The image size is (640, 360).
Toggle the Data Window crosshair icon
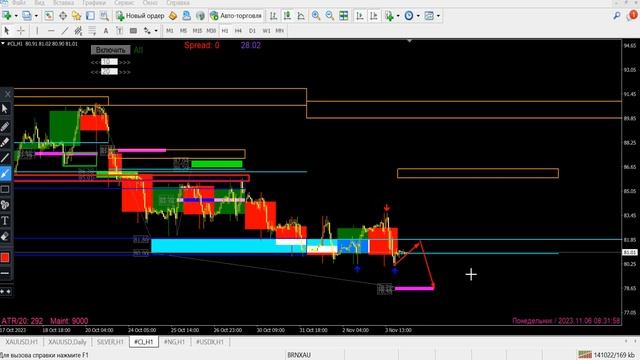[x=63, y=16]
